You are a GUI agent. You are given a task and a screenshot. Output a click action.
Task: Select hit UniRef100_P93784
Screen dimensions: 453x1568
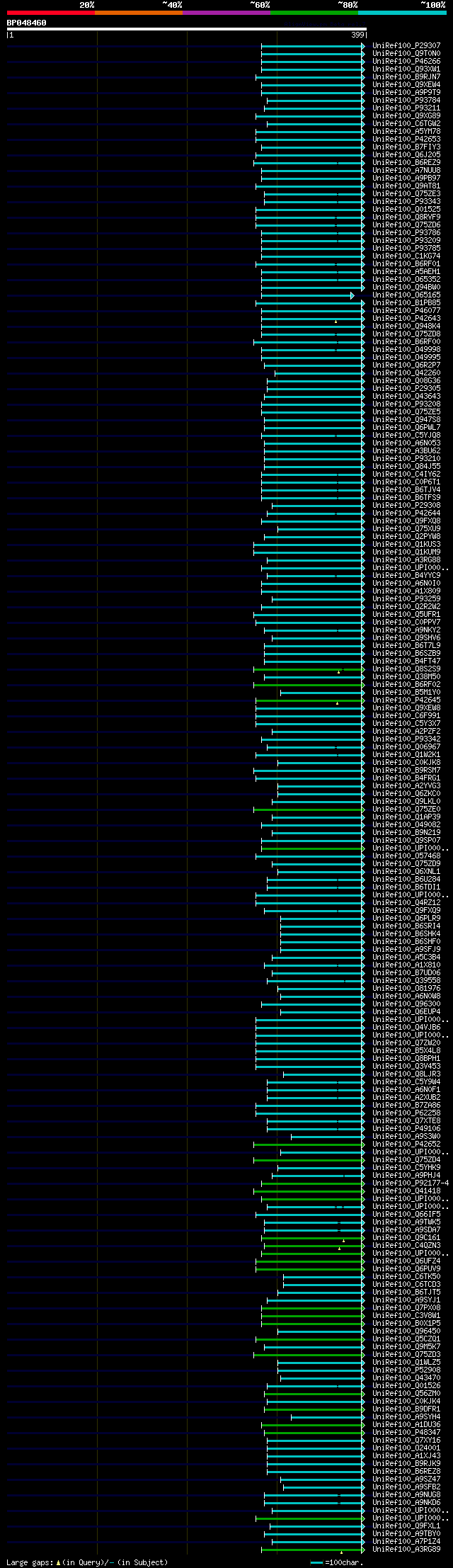(406, 100)
